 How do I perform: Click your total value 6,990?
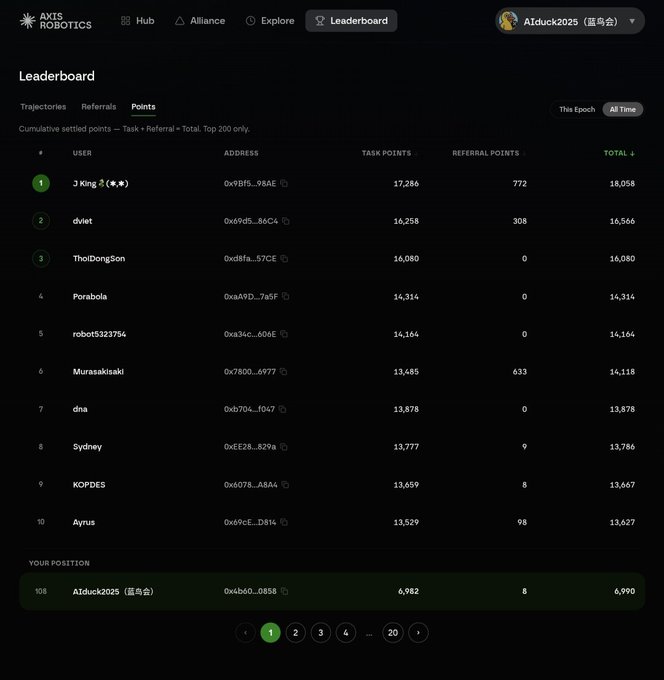[625, 591]
